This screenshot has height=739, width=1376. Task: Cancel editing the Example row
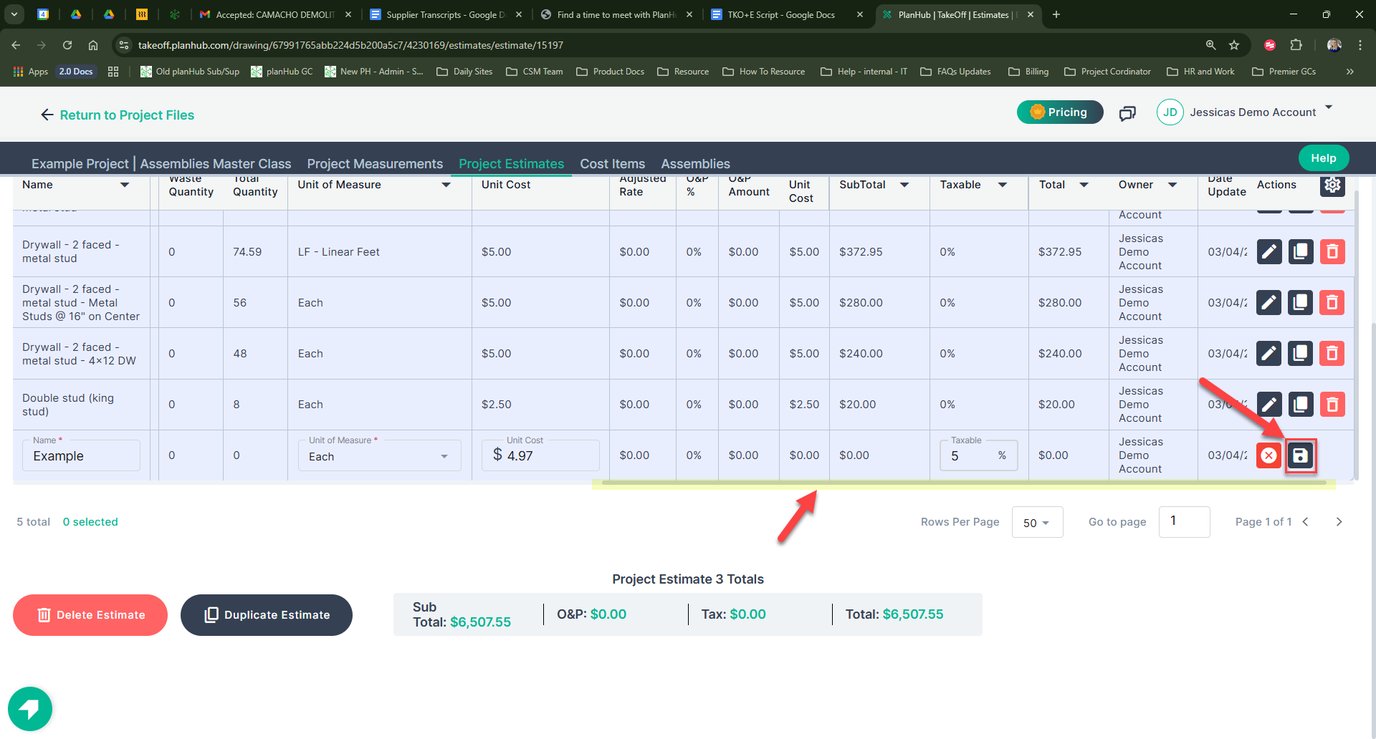coord(1269,456)
